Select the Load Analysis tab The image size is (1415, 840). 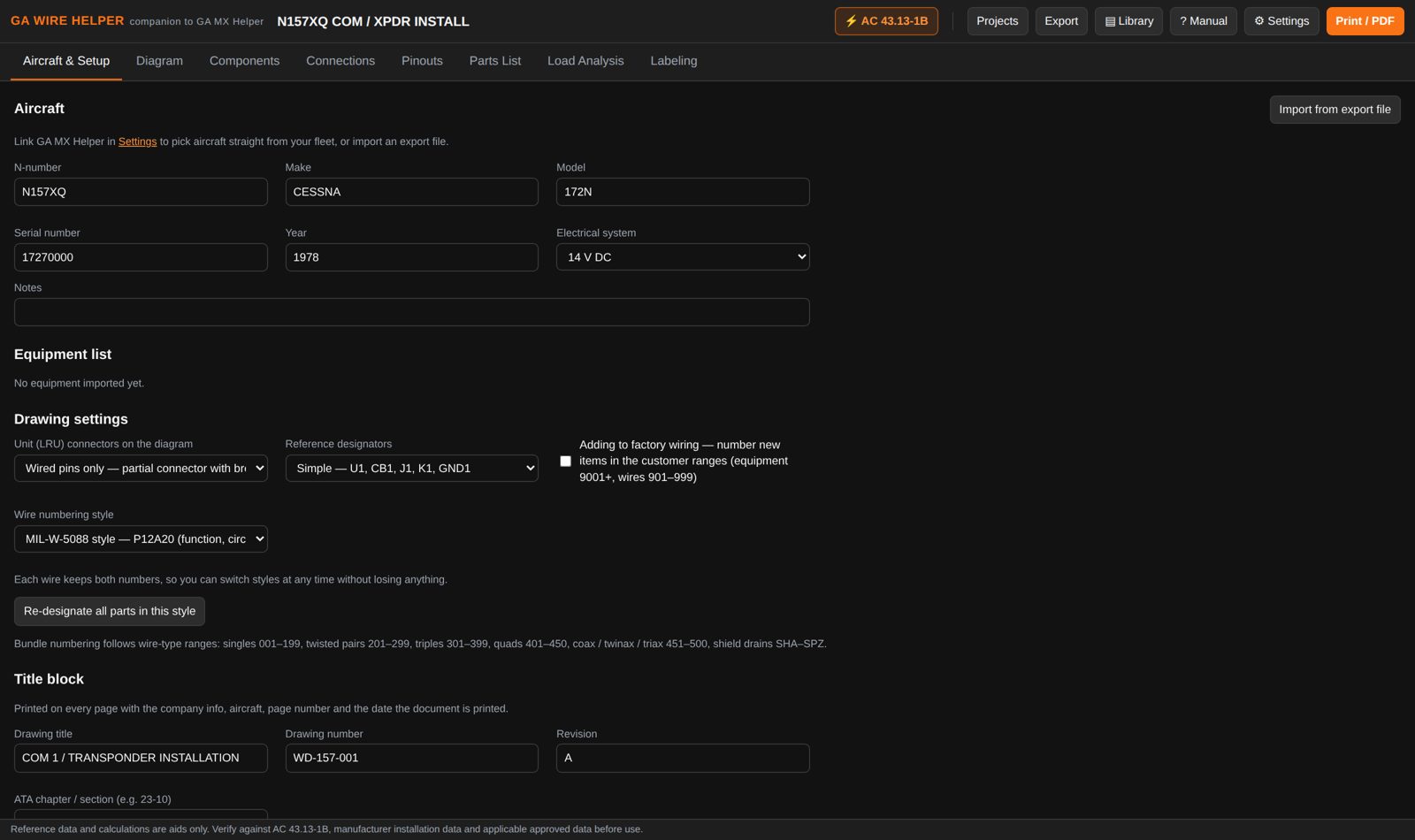(x=585, y=61)
